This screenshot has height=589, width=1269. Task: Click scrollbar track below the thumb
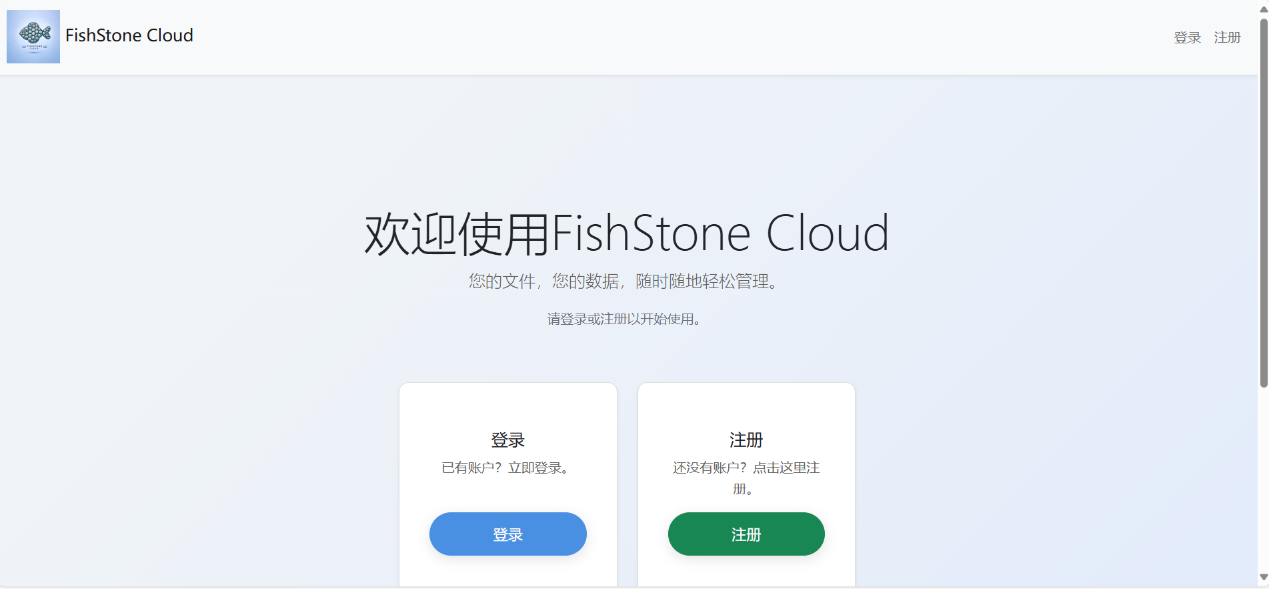1263,478
